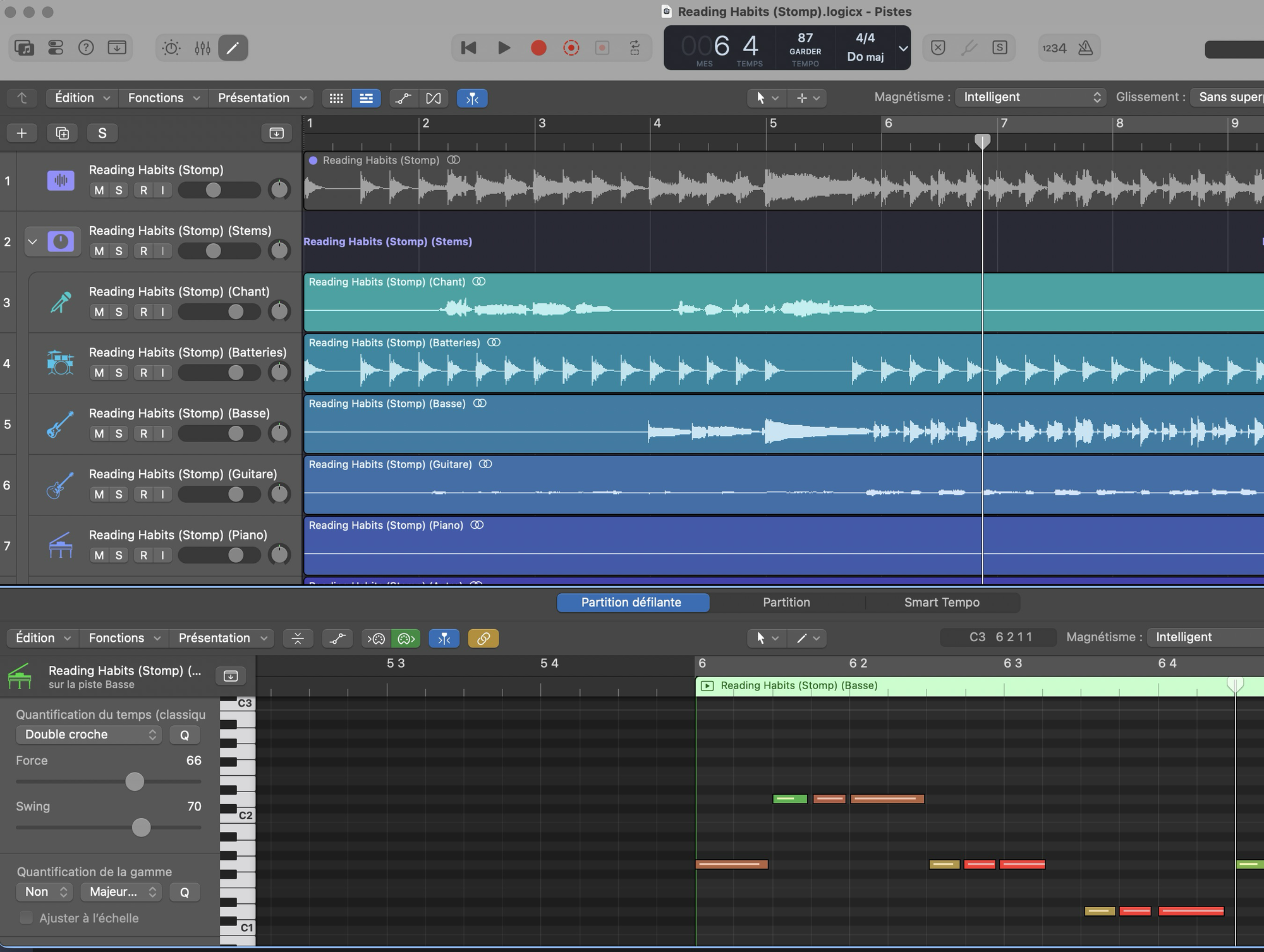1264x952 pixels.
Task: Open the microphone icon of Chant track
Action: (x=61, y=302)
